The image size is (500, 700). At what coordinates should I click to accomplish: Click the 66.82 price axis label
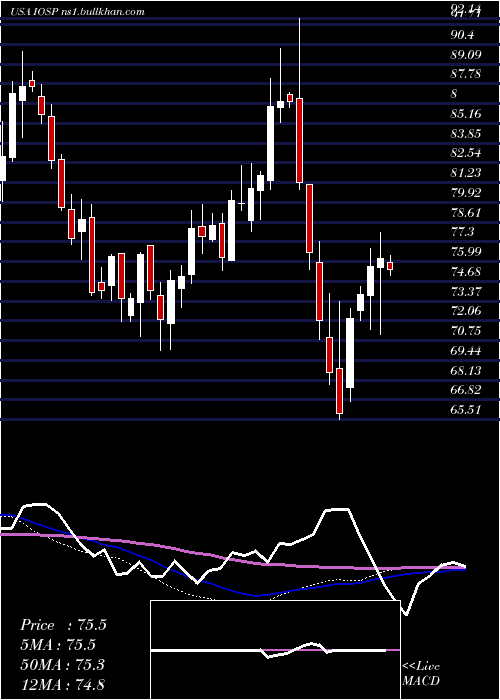pos(466,390)
